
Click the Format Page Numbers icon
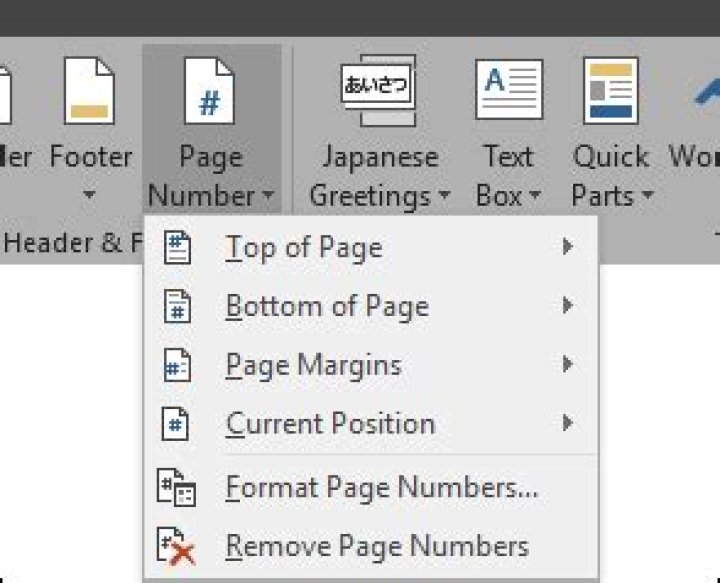click(176, 487)
